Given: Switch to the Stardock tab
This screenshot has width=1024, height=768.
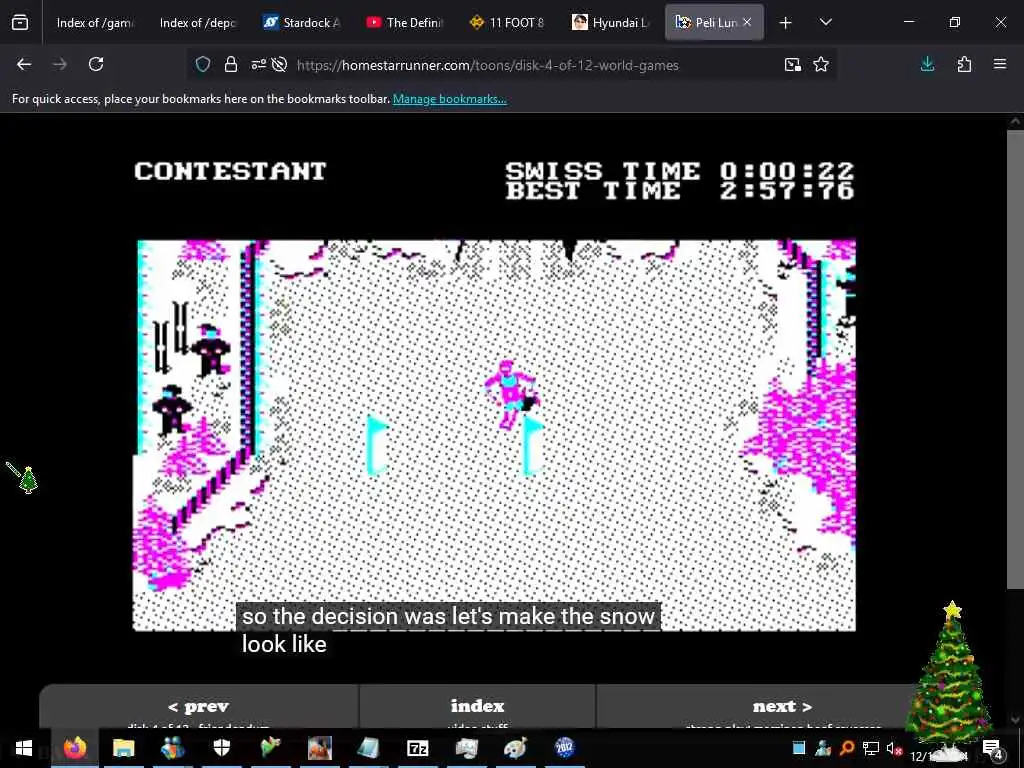Looking at the screenshot, I should click(300, 23).
